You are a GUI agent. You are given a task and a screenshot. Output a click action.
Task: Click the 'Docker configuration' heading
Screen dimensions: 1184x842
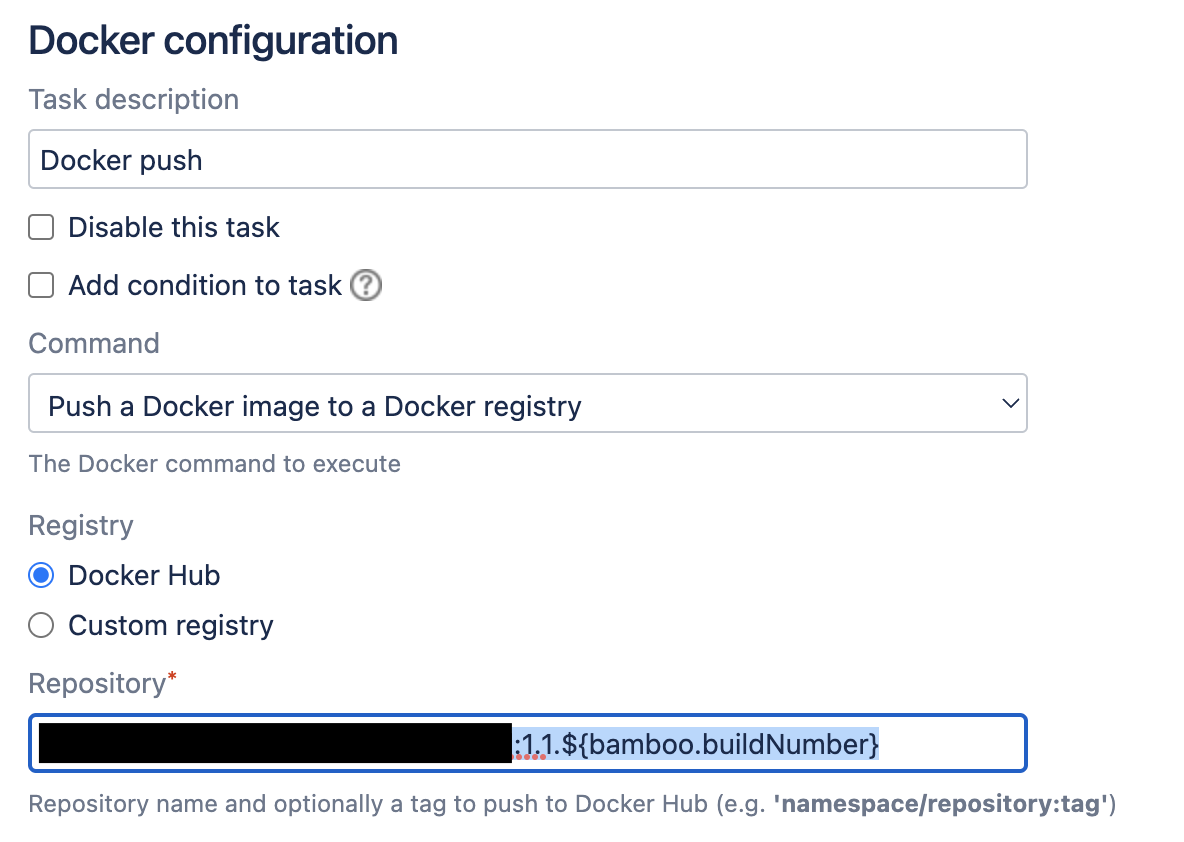(x=213, y=41)
